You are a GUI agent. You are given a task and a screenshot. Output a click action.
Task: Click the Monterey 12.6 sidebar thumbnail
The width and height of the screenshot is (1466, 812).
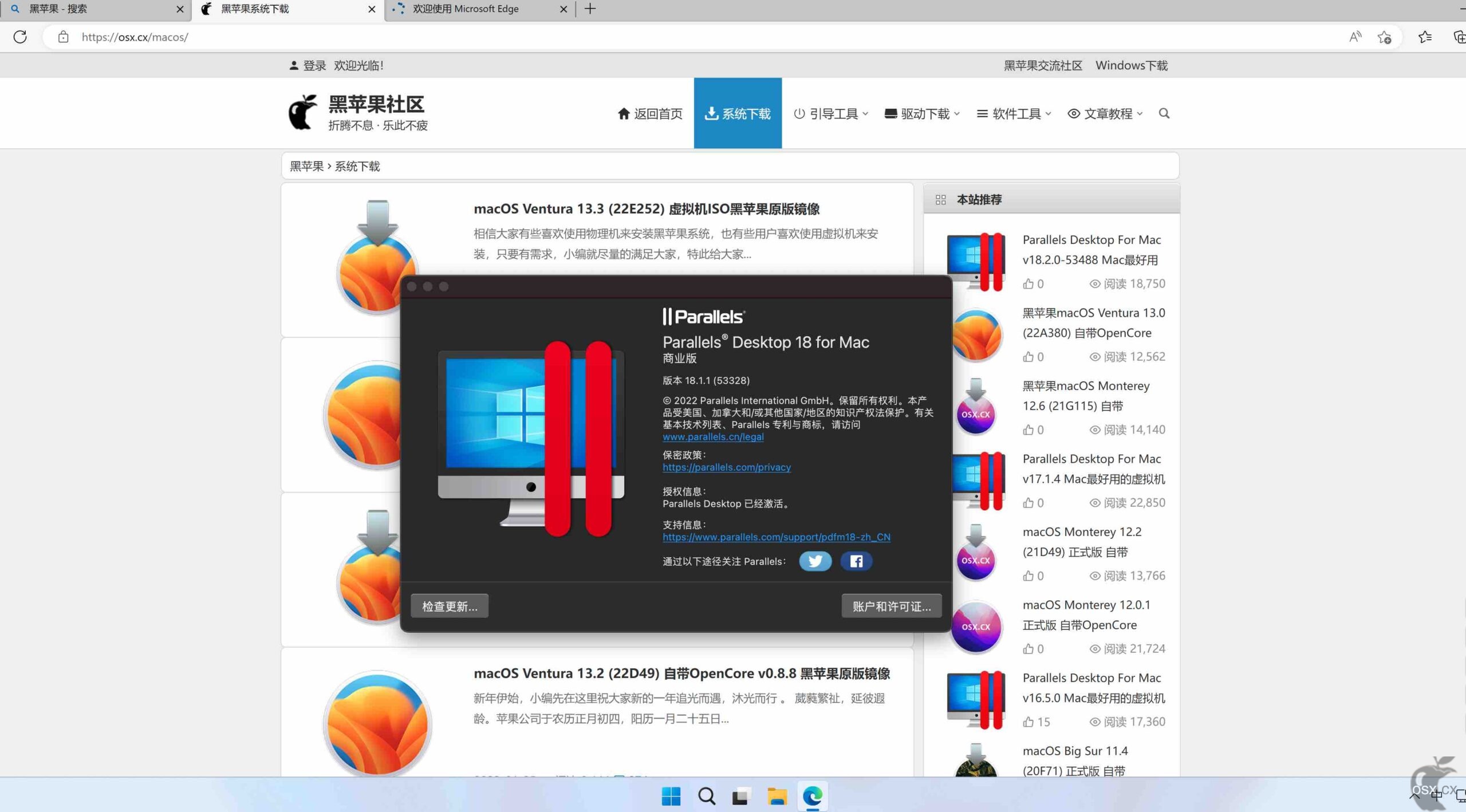976,407
